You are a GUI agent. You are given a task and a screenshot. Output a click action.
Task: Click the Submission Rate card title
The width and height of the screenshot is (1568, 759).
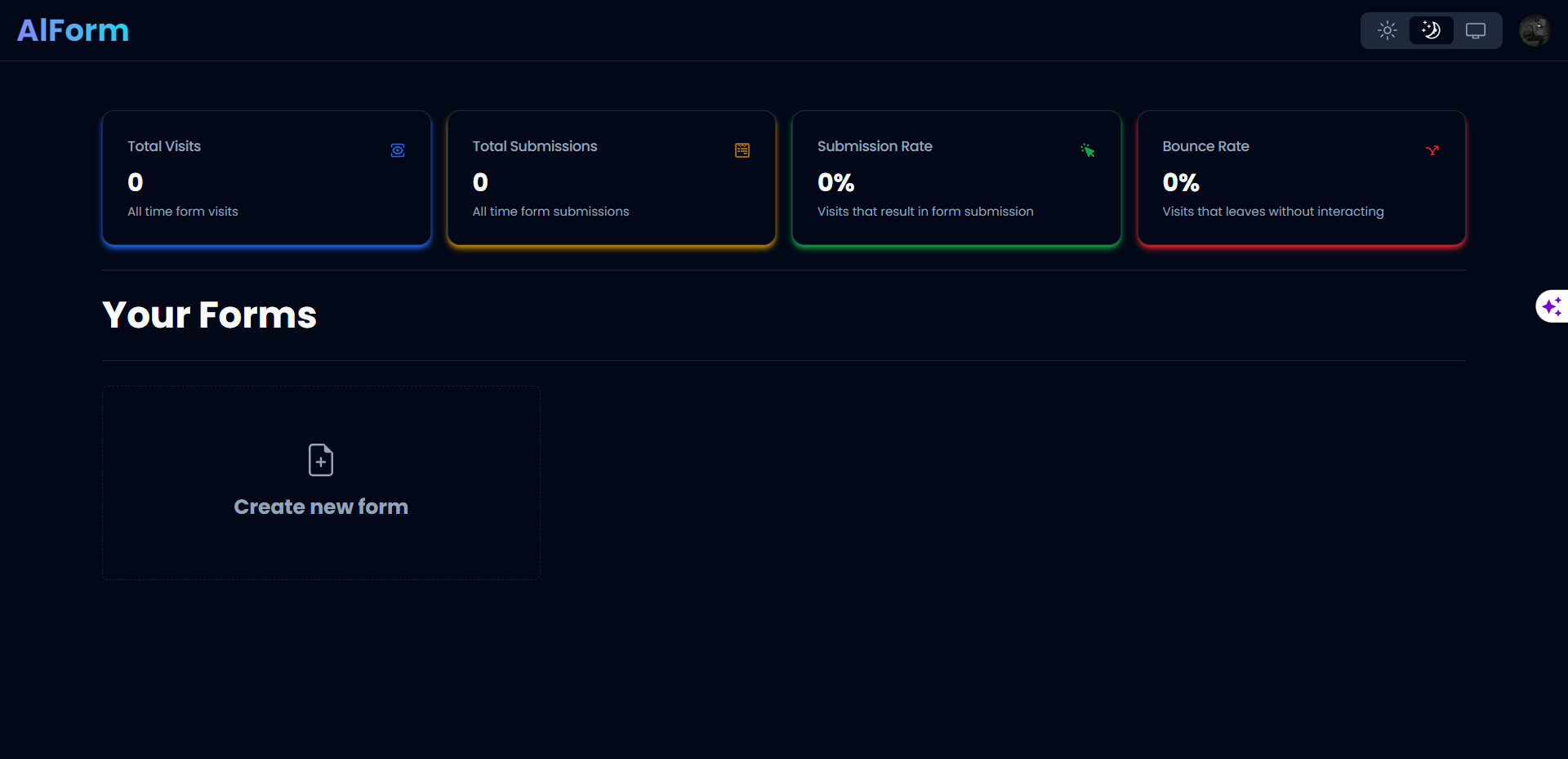[875, 146]
